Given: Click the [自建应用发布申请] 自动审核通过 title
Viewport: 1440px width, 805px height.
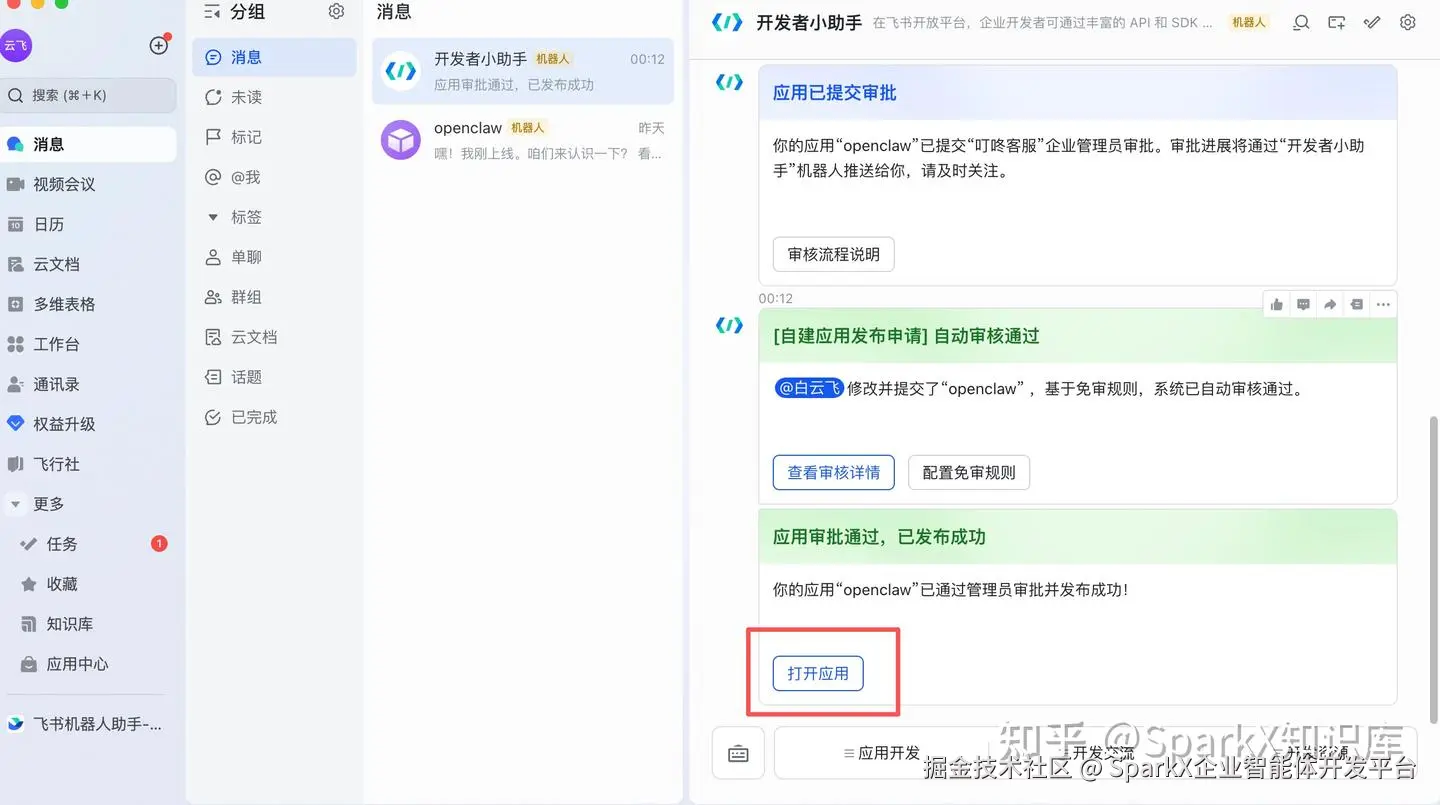Looking at the screenshot, I should [906, 336].
